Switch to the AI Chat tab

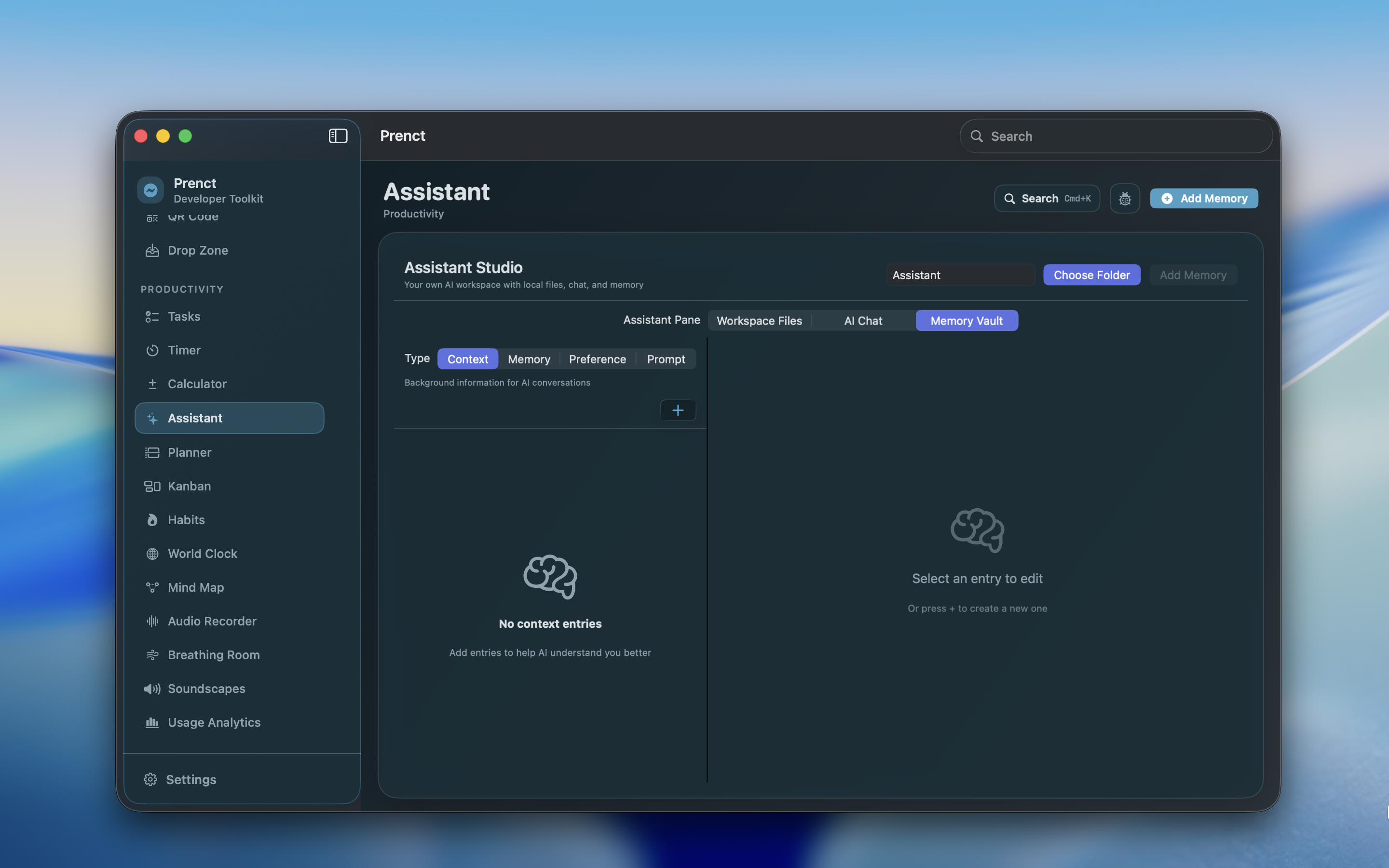click(863, 320)
